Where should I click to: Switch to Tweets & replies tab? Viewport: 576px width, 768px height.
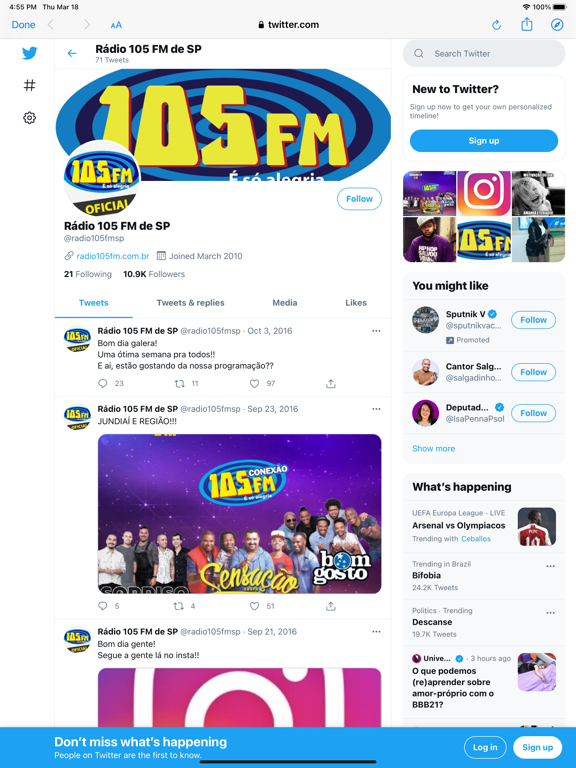click(x=191, y=303)
